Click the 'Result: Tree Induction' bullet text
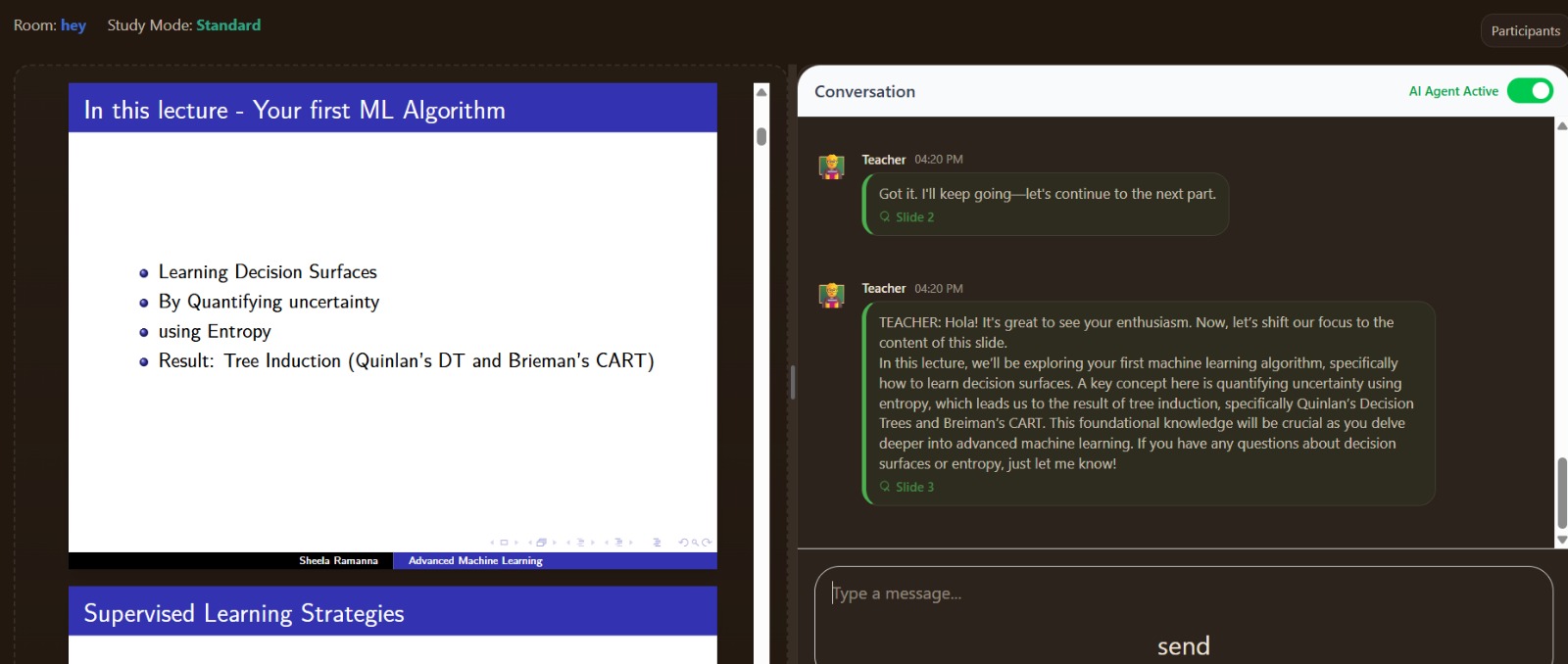The image size is (1568, 664). pos(407,361)
